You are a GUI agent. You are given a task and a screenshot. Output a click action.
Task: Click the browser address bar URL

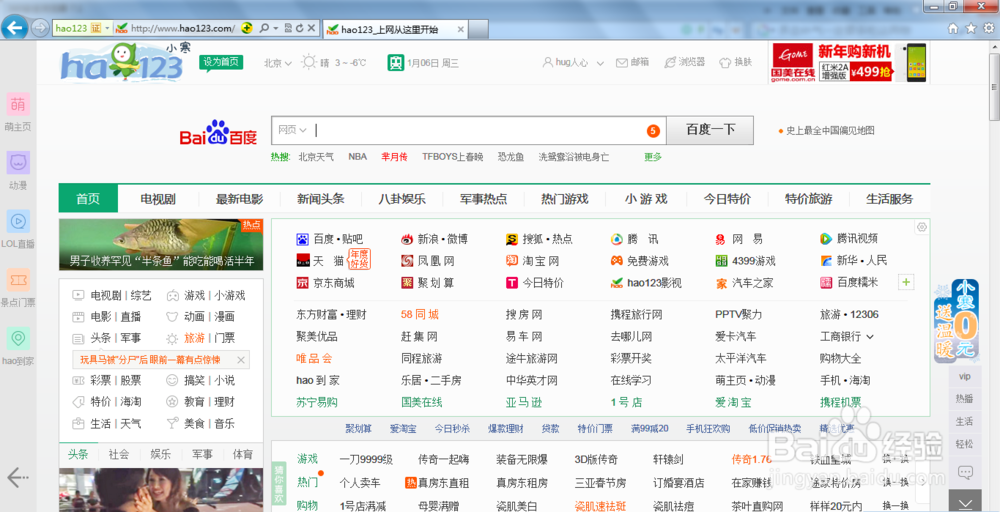[x=182, y=28]
